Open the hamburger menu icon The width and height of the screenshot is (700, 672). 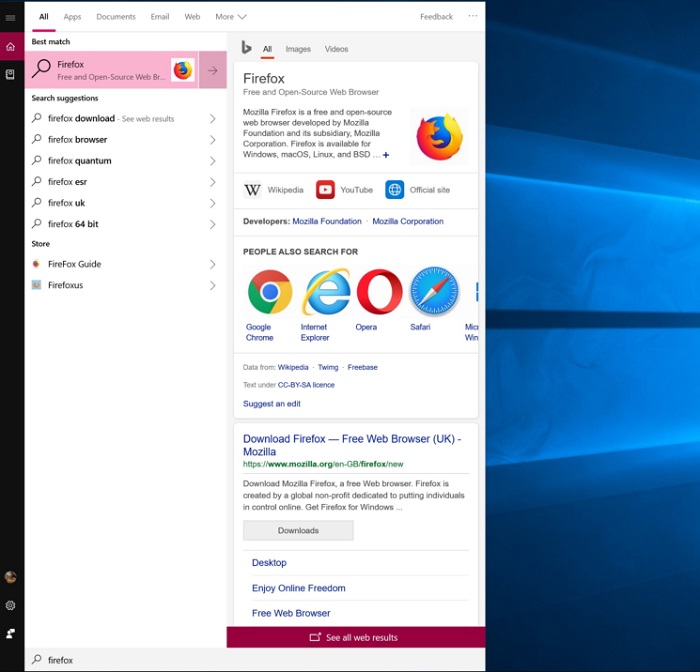pos(10,18)
